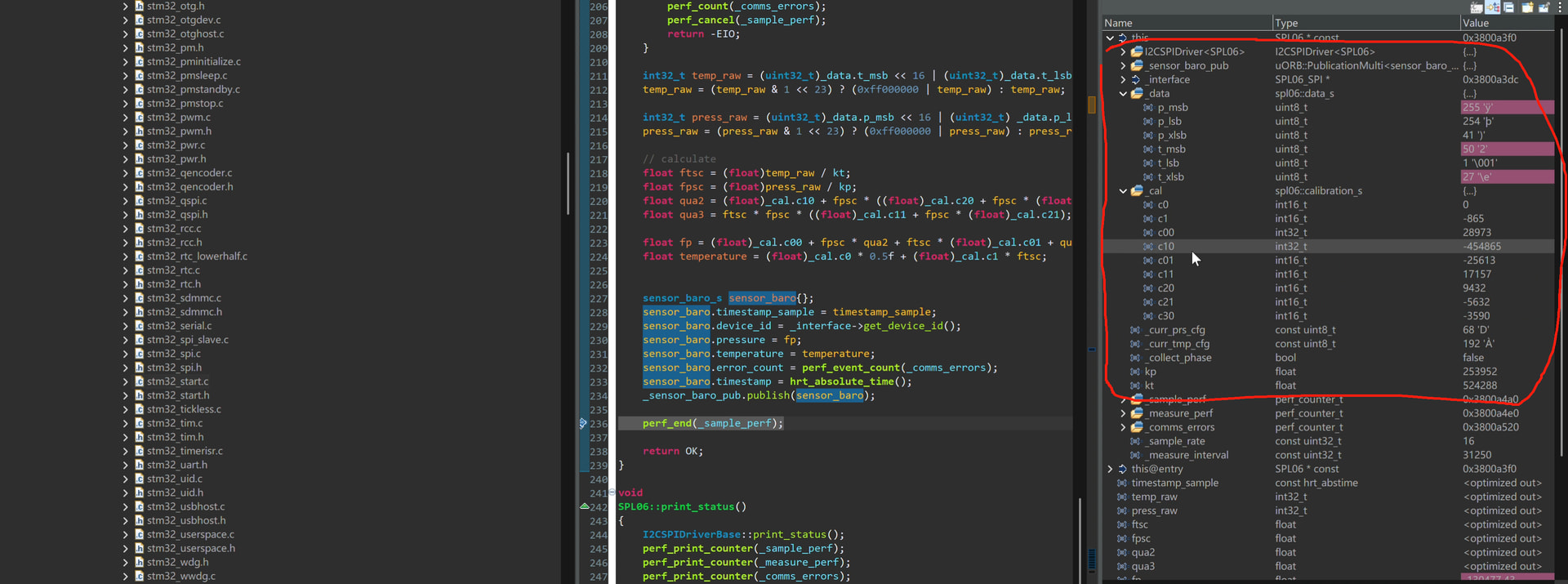Click Collapse All icon in Variables view
The height and width of the screenshot is (584, 1568).
tap(1509, 7)
